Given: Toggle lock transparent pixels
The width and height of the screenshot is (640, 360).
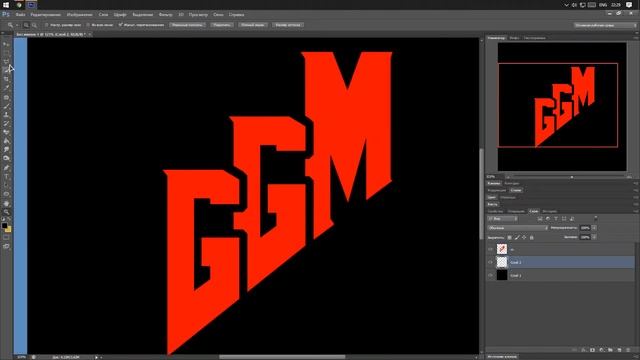Looking at the screenshot, I should (509, 237).
